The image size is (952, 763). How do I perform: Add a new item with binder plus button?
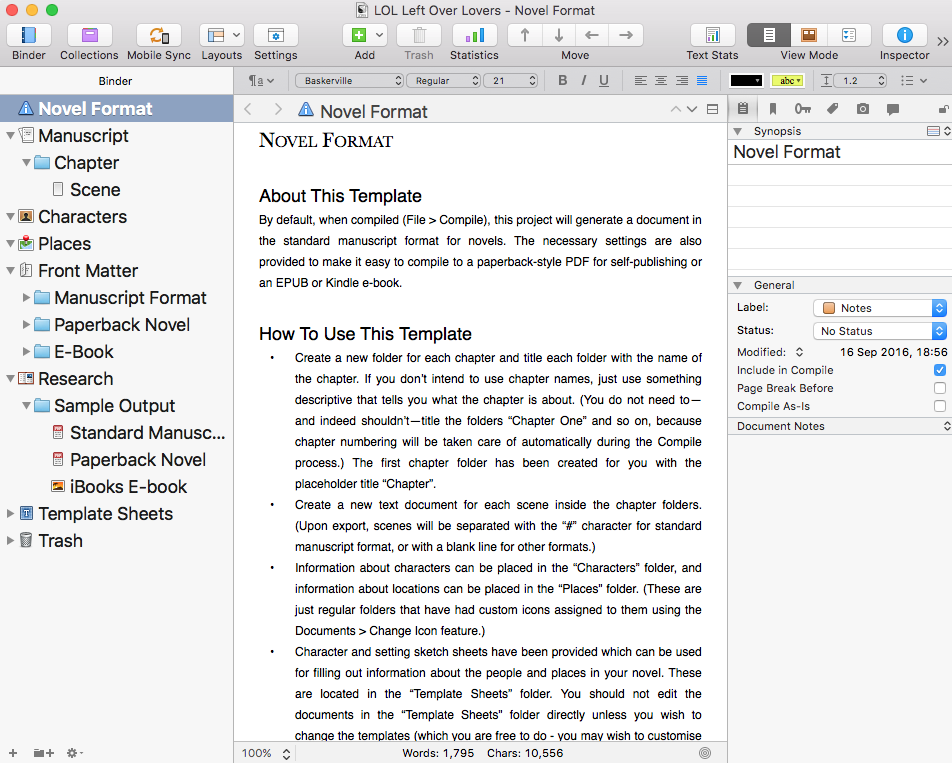(x=13, y=753)
